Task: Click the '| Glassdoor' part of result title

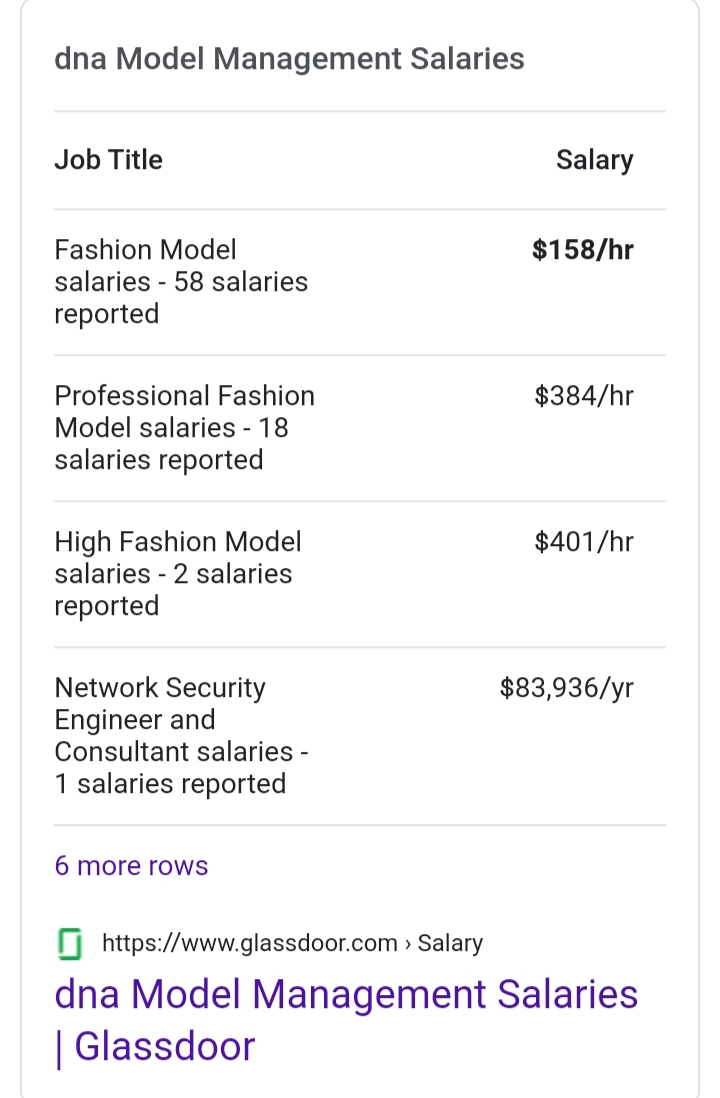Action: pos(155,1047)
